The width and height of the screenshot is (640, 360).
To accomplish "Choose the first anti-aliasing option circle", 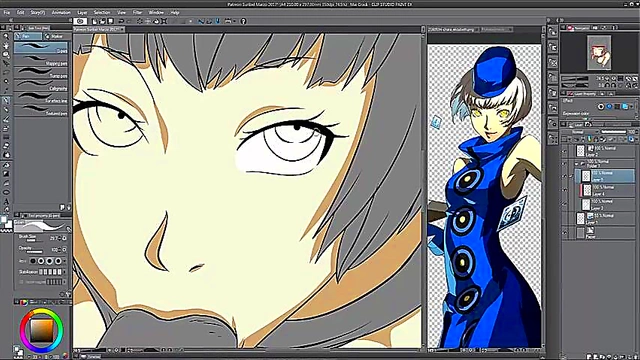I will [x=33, y=261].
